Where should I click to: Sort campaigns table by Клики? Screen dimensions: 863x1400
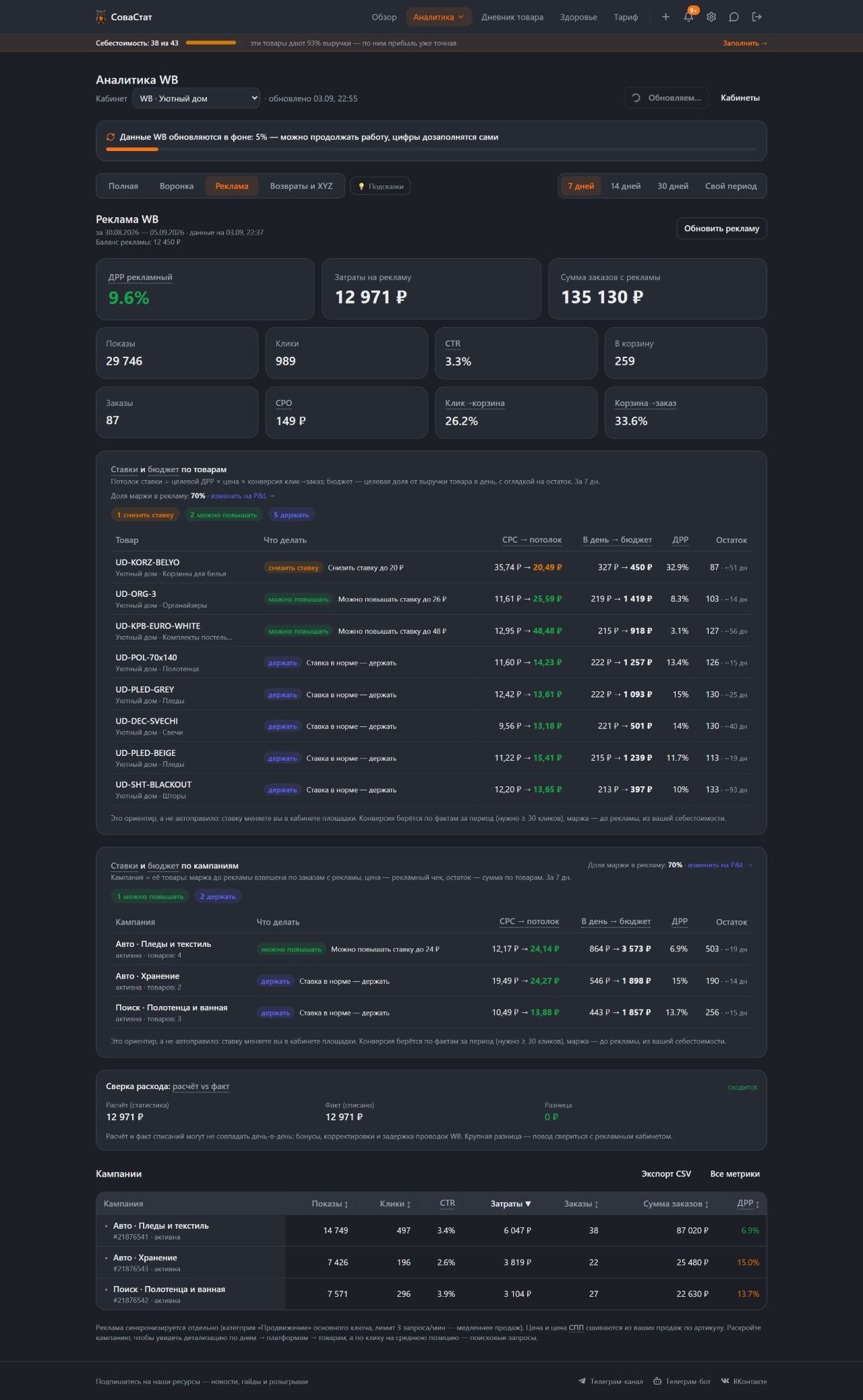tap(395, 1204)
